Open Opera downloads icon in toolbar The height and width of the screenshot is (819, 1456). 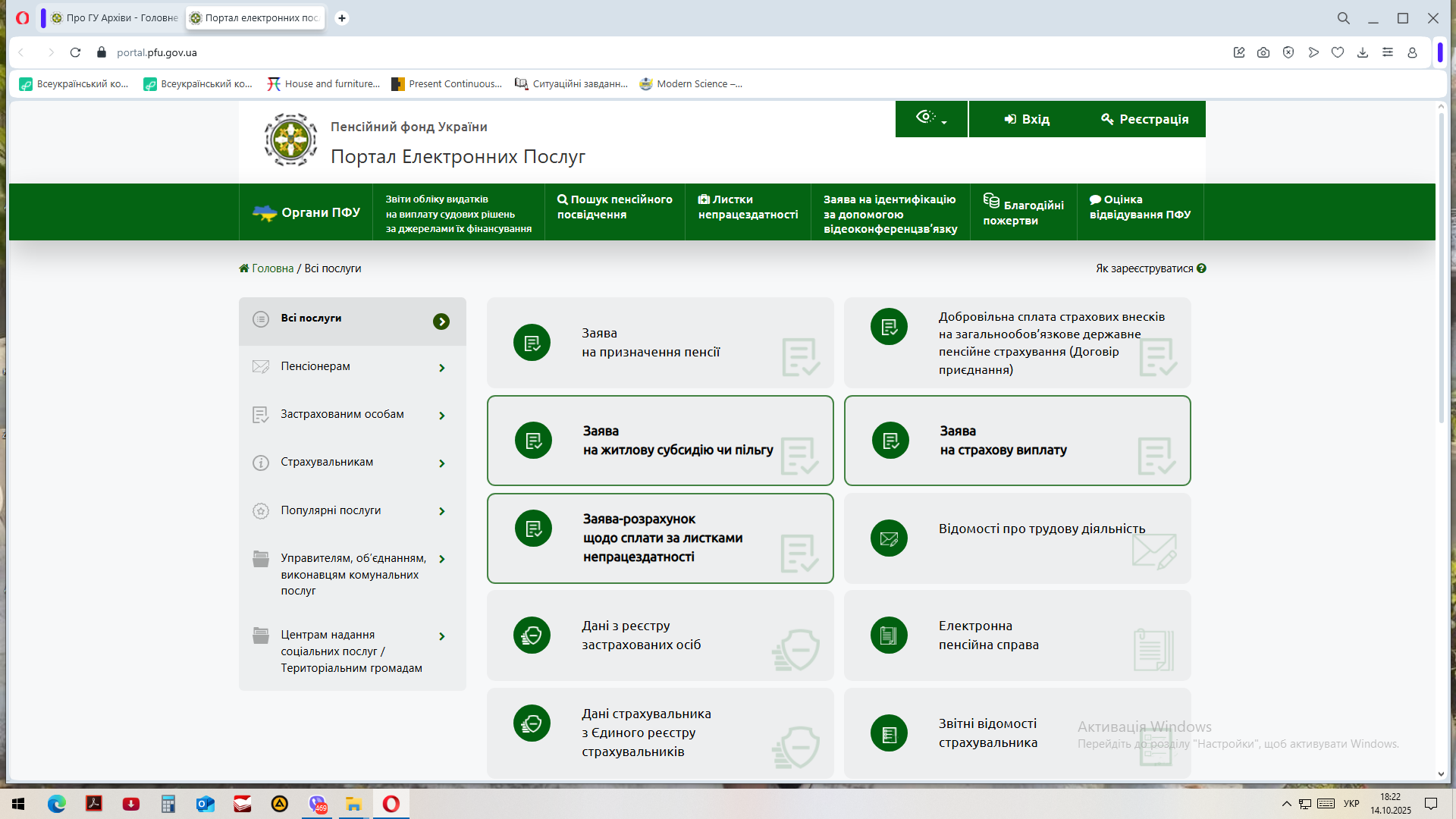click(1363, 52)
